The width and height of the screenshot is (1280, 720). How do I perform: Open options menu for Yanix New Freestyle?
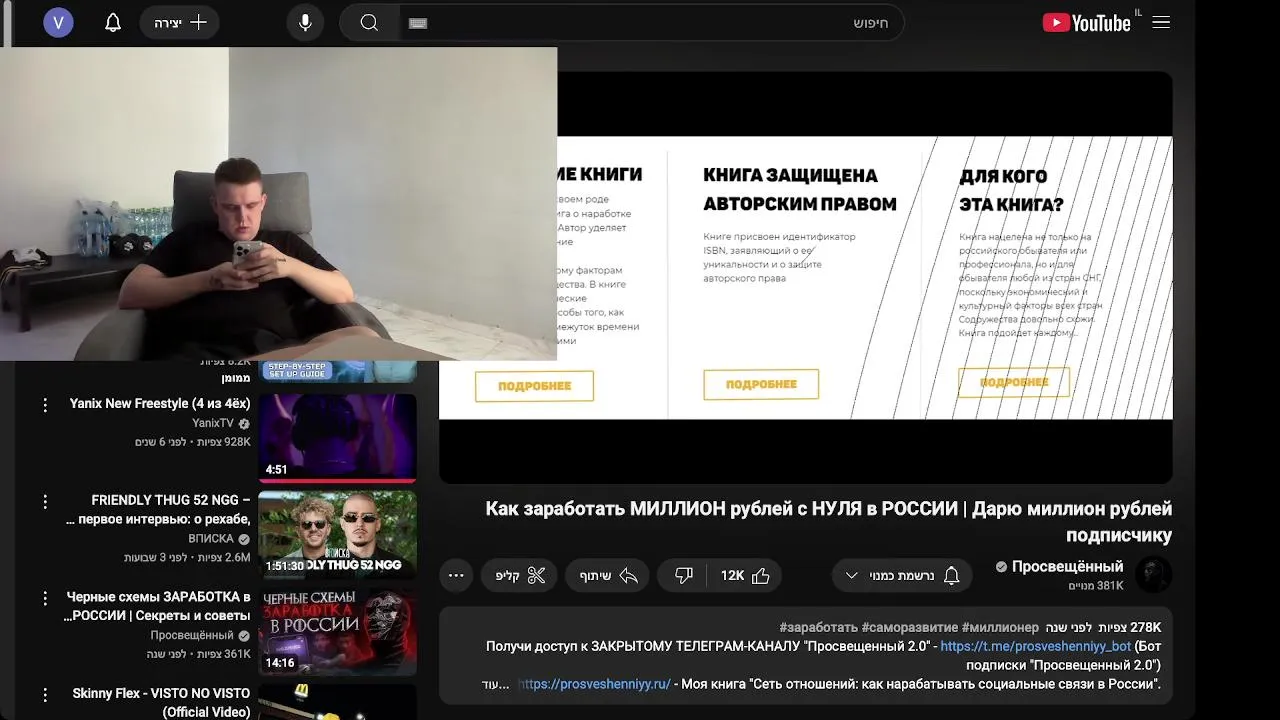pyautogui.click(x=45, y=405)
